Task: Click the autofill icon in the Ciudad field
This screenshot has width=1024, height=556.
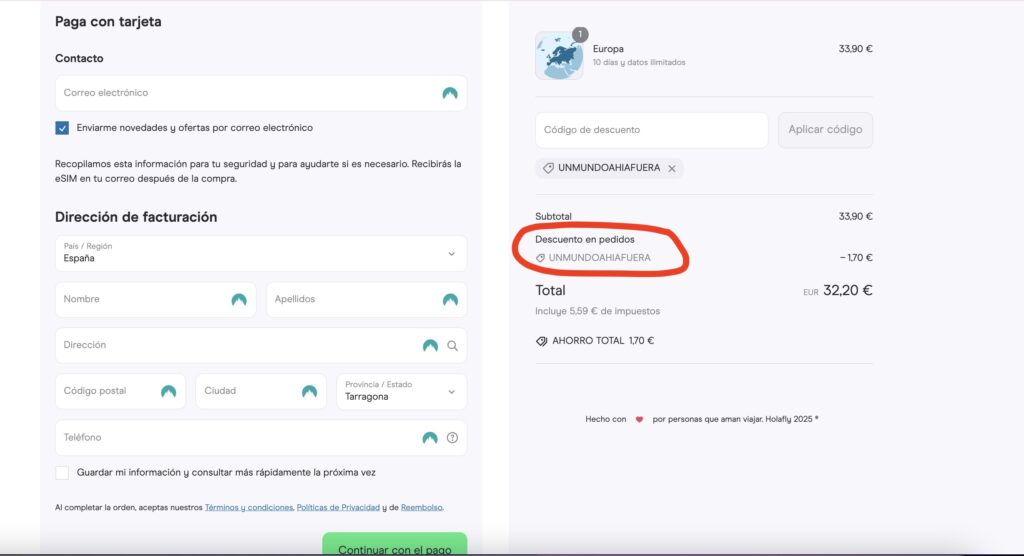Action: (310, 391)
